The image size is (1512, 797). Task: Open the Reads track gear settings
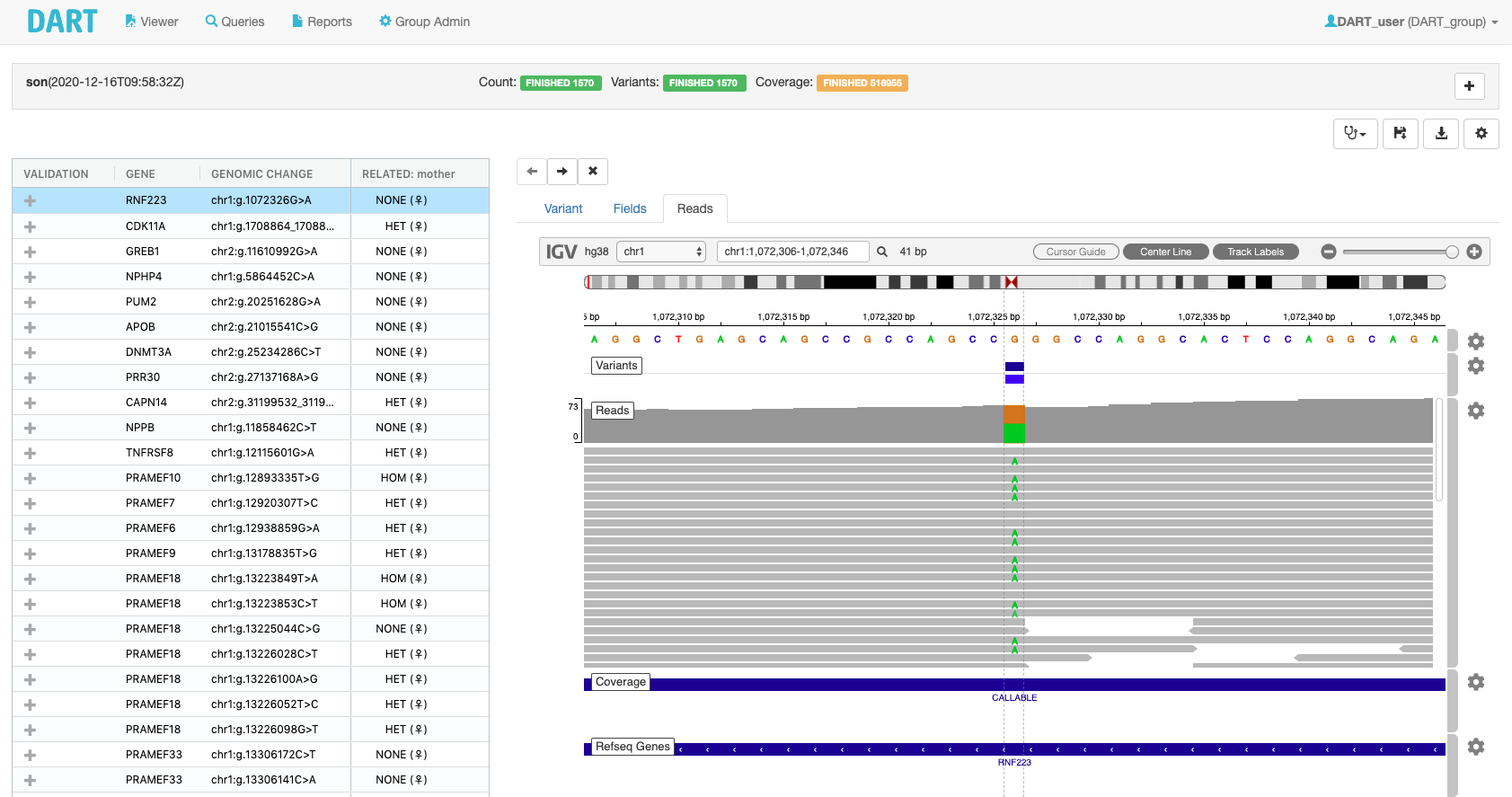coord(1476,411)
